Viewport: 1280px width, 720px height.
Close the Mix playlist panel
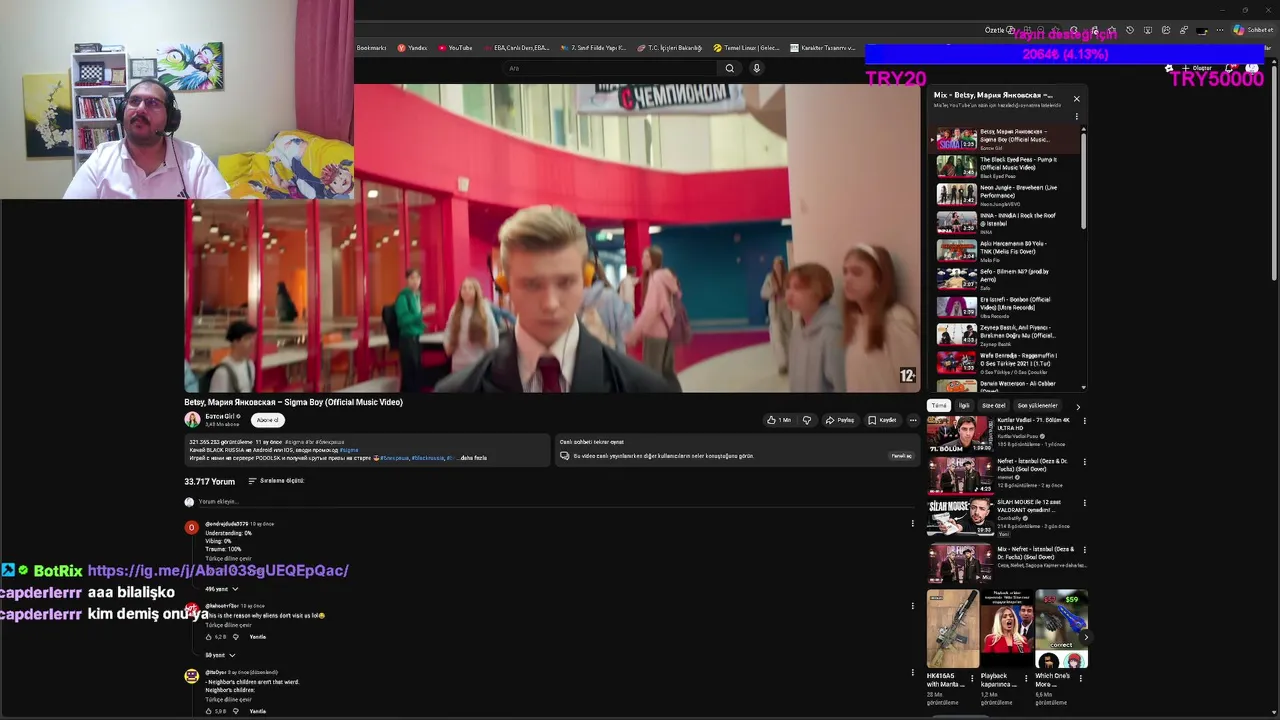[1077, 99]
